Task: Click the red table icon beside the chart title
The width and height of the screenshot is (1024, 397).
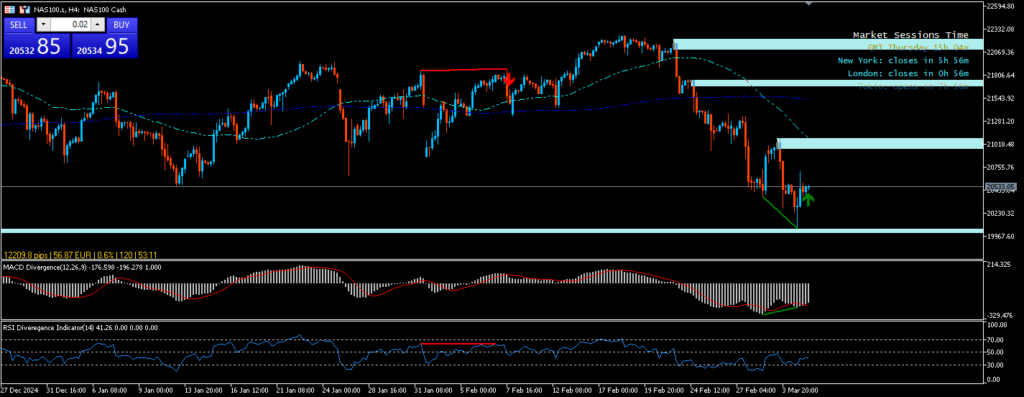Action: (x=10, y=10)
